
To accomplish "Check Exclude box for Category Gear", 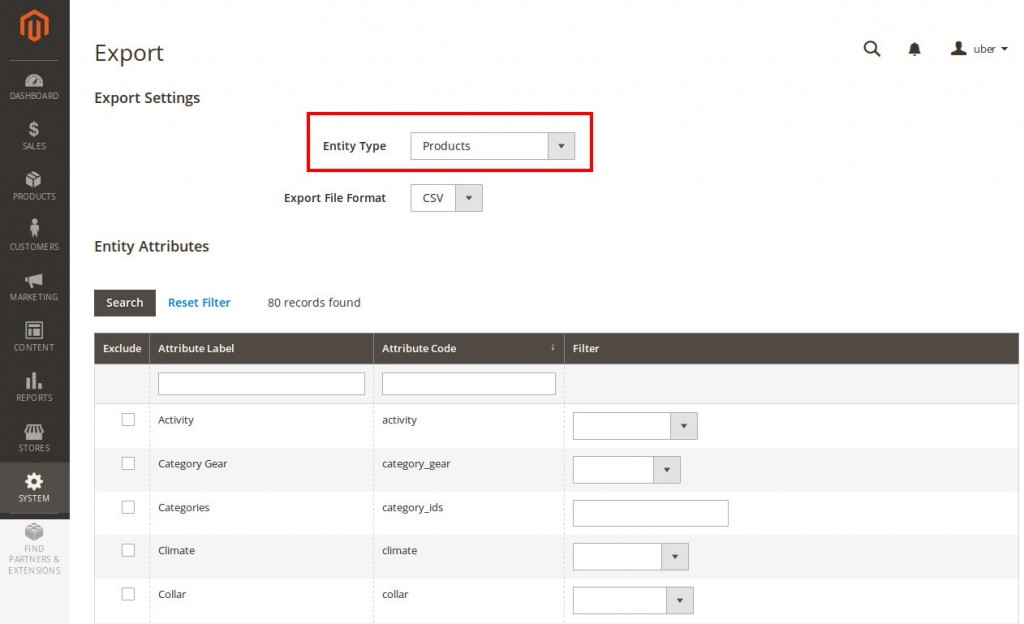I will point(128,464).
